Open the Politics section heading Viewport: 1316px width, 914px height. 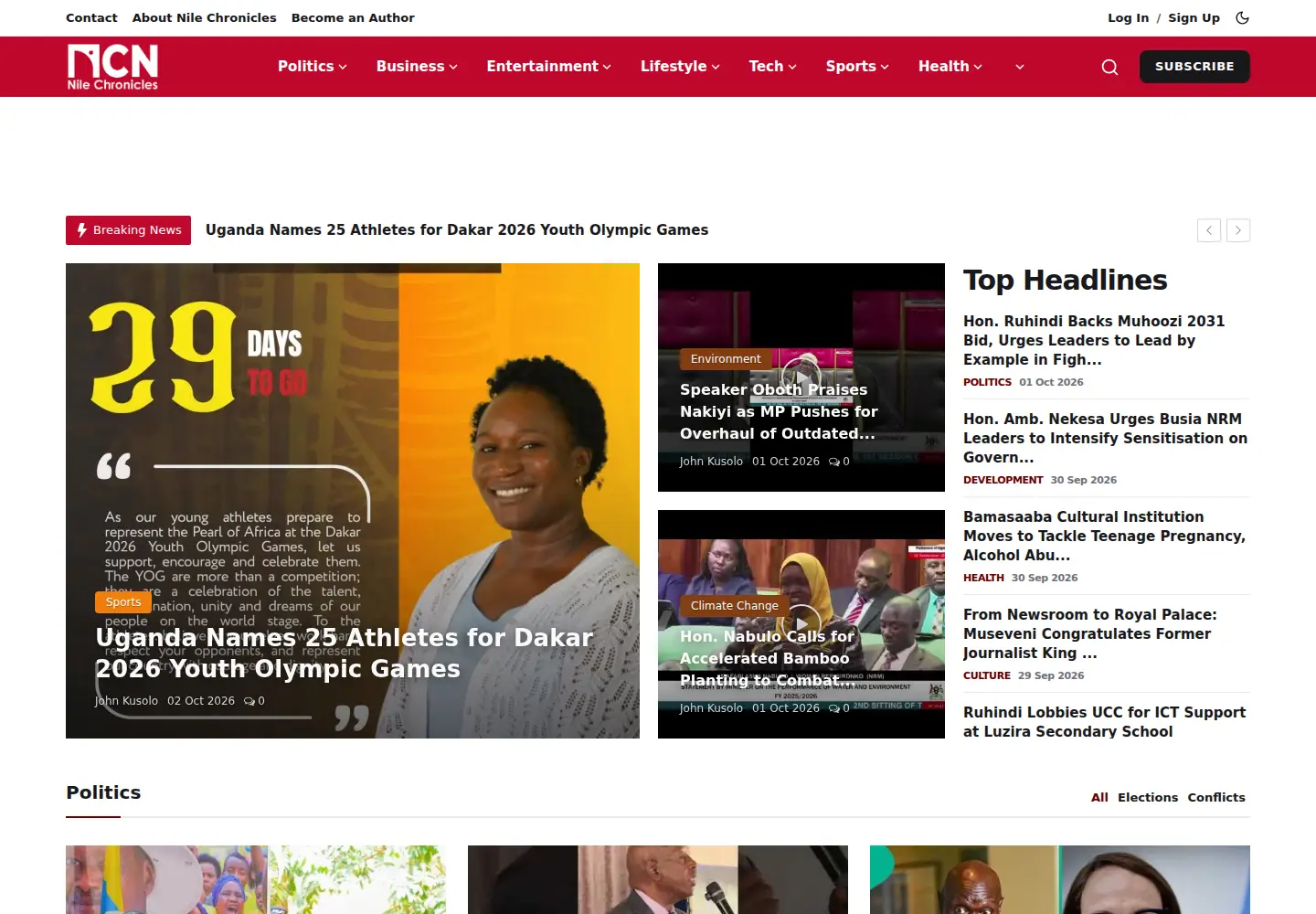[x=103, y=792]
